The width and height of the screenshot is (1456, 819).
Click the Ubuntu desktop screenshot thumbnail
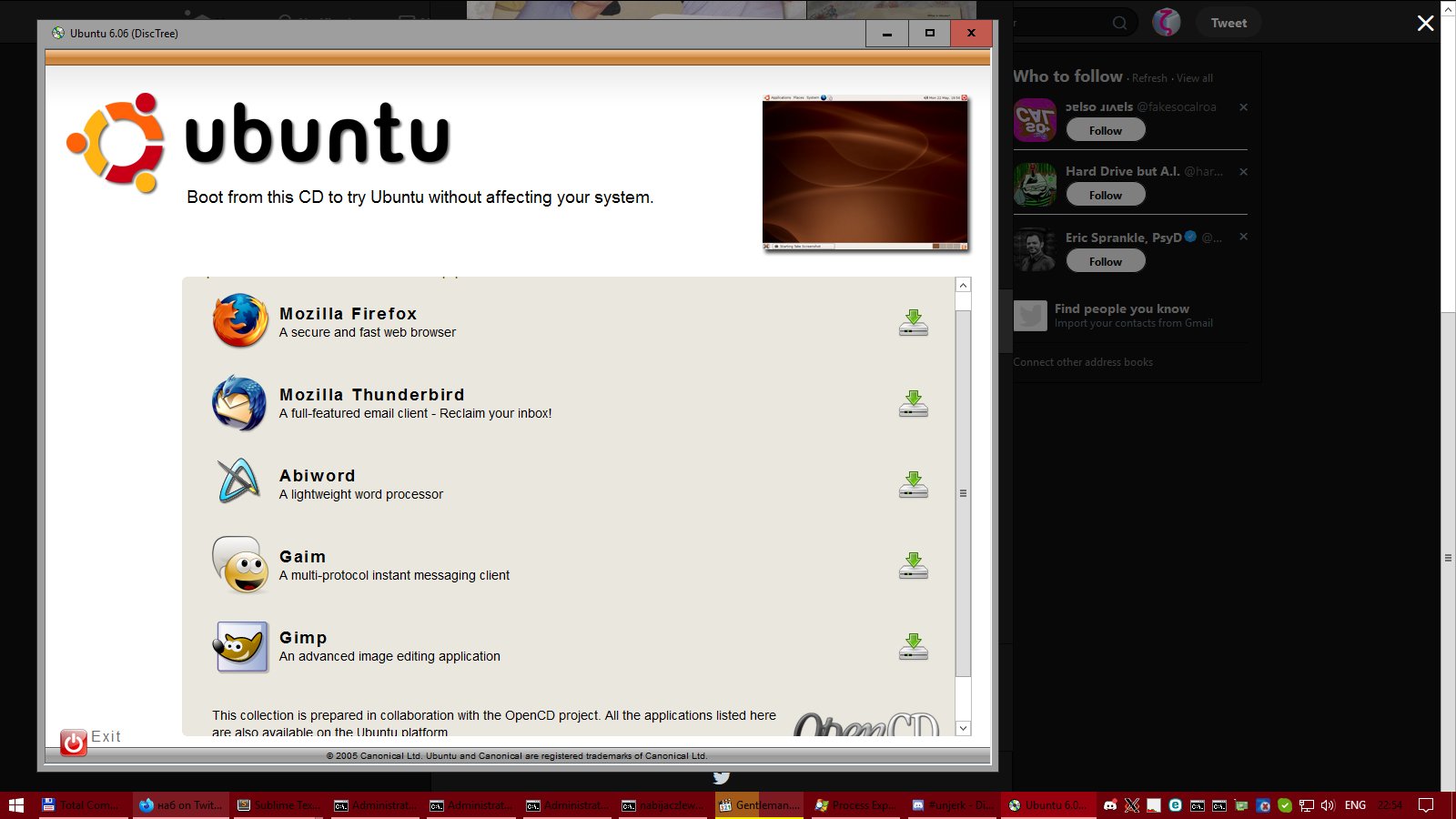[x=864, y=172]
